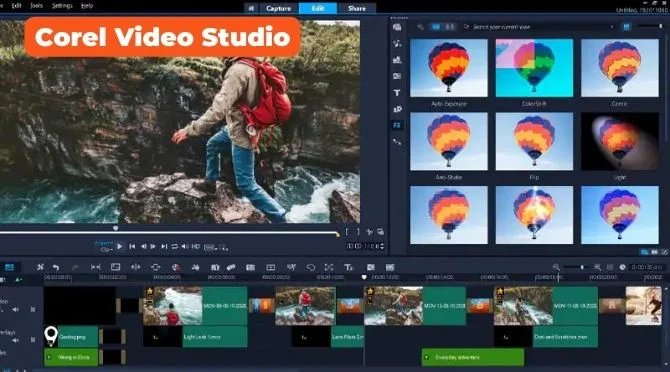This screenshot has width=670, height=372.
Task: Open the Edit menu in menu bar
Action: 17,6
